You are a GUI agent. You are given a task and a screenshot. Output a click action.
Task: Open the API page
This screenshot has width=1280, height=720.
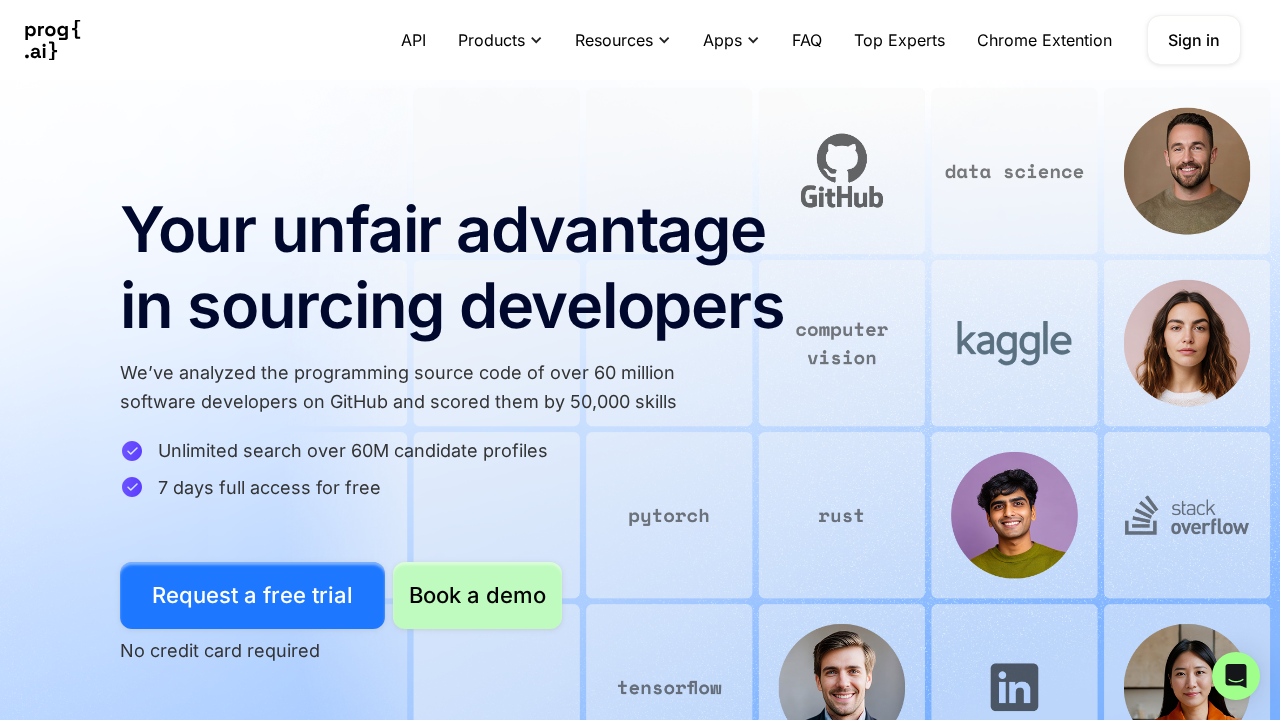pos(413,40)
